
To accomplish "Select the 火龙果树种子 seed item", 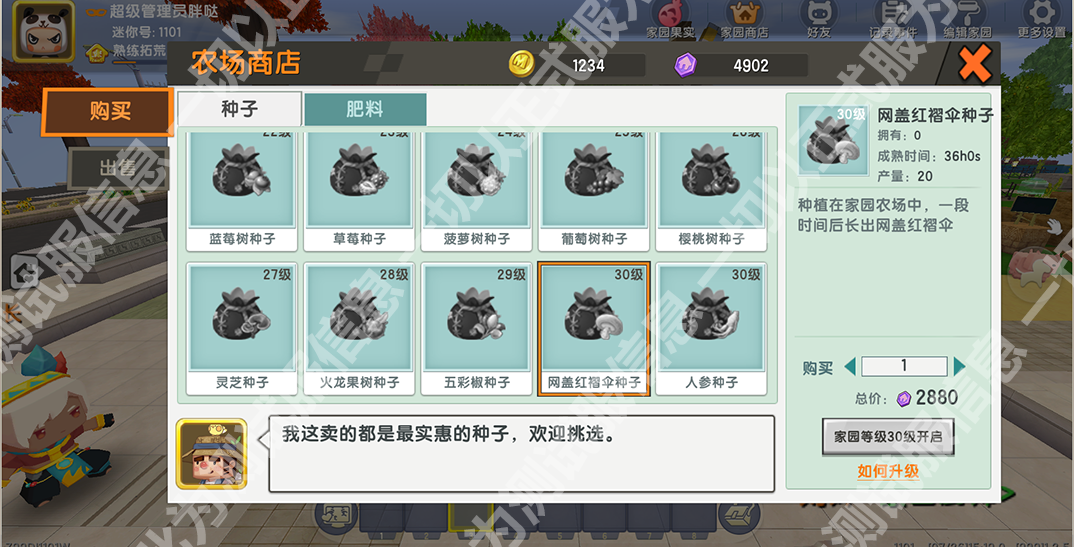I will pyautogui.click(x=359, y=329).
